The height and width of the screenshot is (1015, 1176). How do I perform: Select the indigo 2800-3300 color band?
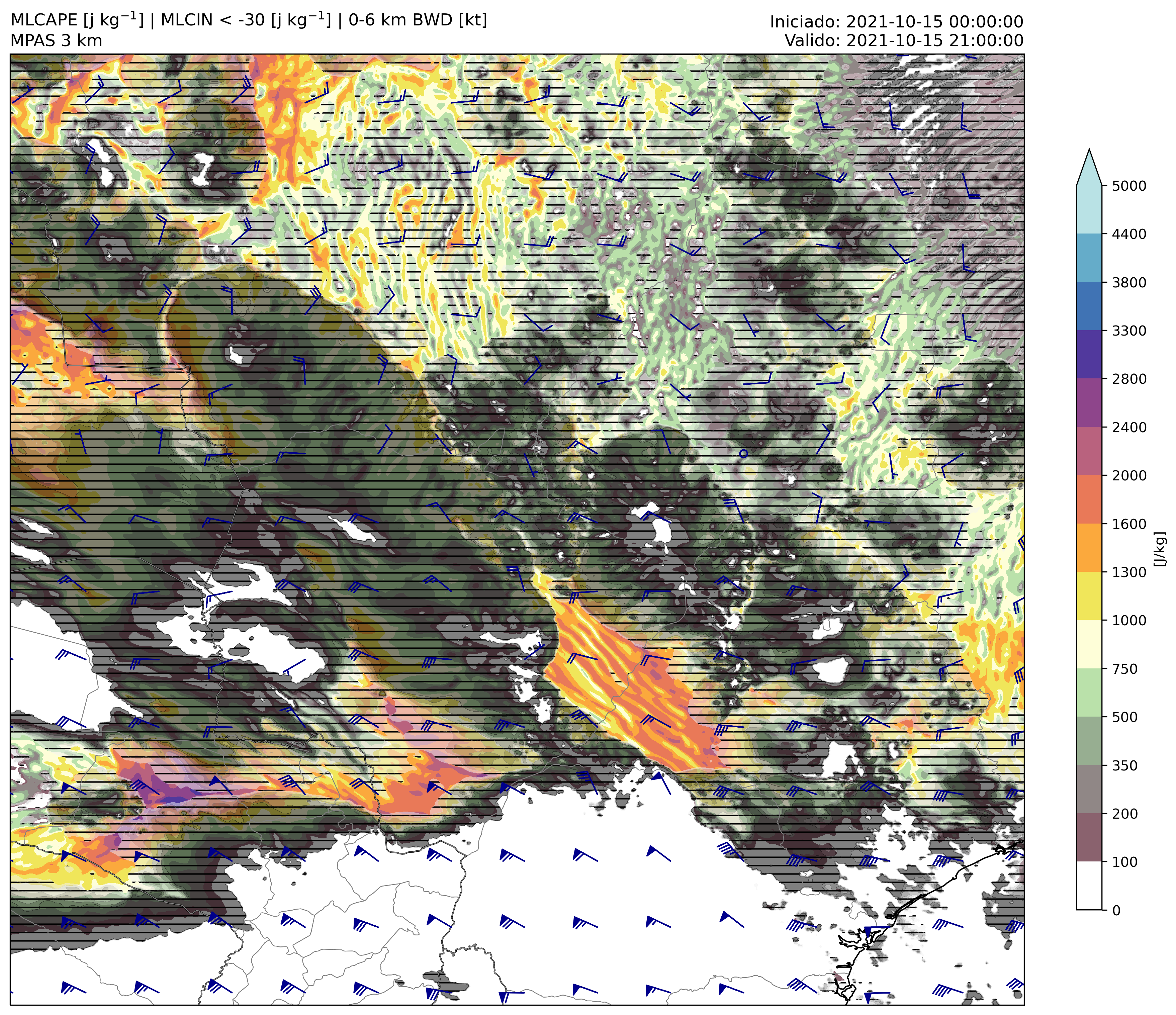pos(1089,354)
